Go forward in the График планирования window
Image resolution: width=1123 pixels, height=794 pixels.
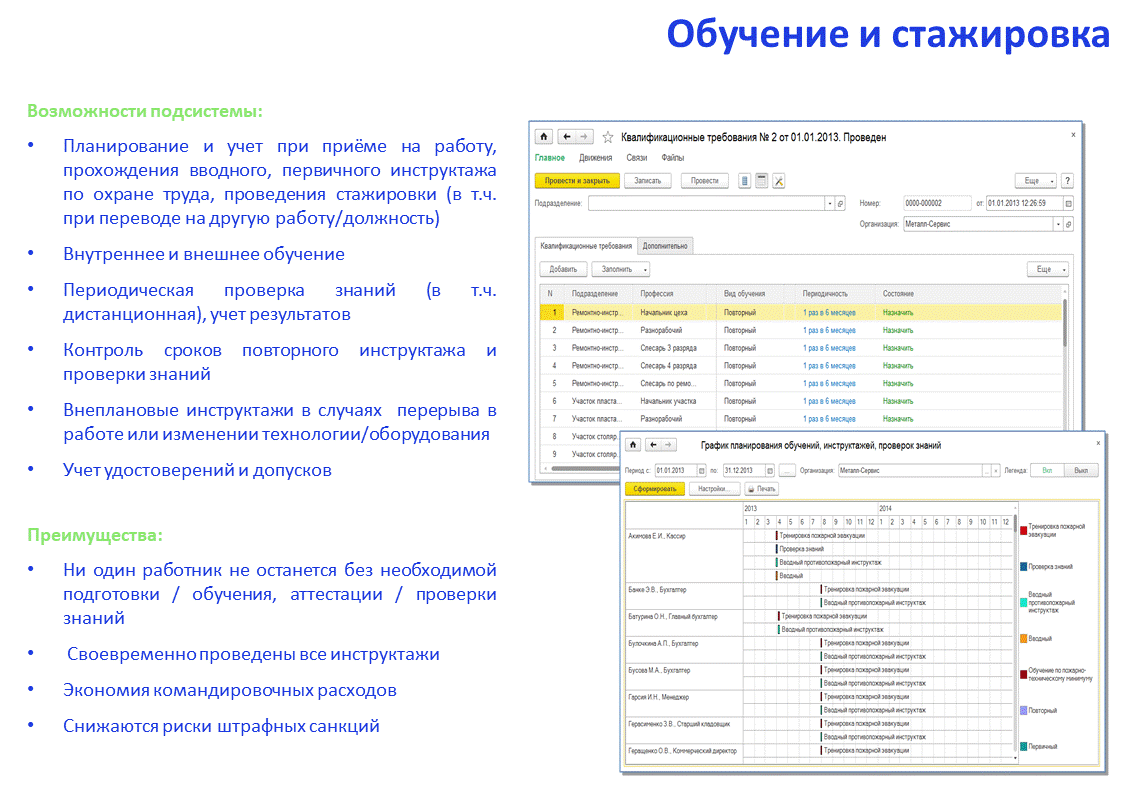click(x=668, y=445)
